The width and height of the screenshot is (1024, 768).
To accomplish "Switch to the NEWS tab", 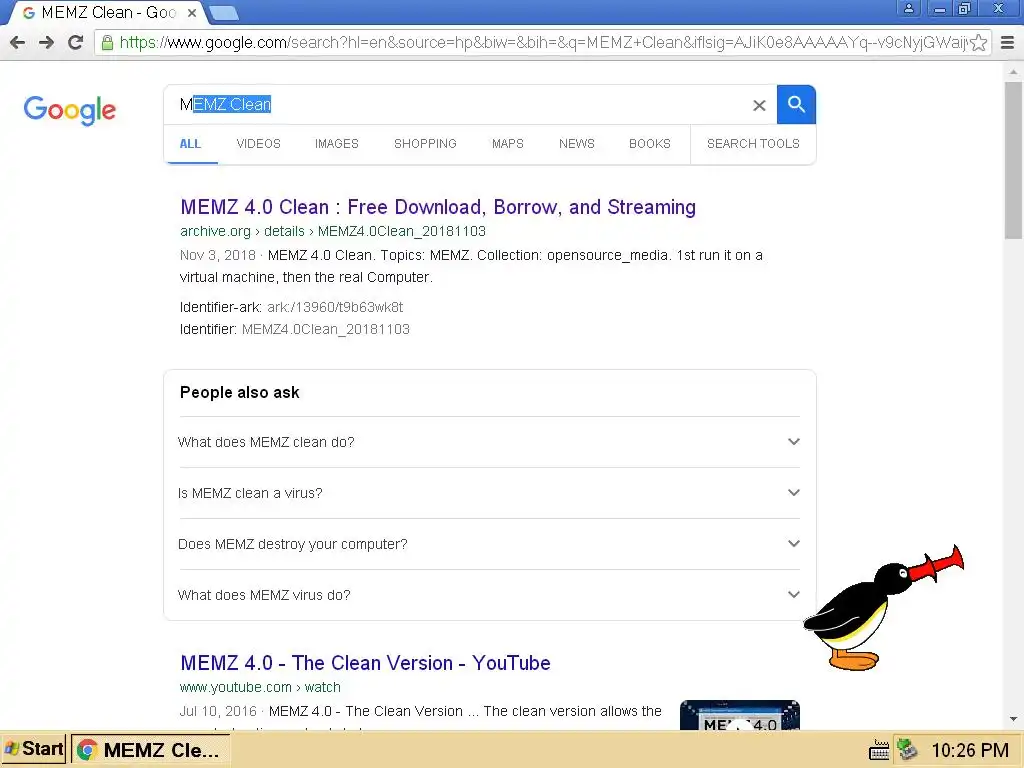I will pyautogui.click(x=577, y=144).
